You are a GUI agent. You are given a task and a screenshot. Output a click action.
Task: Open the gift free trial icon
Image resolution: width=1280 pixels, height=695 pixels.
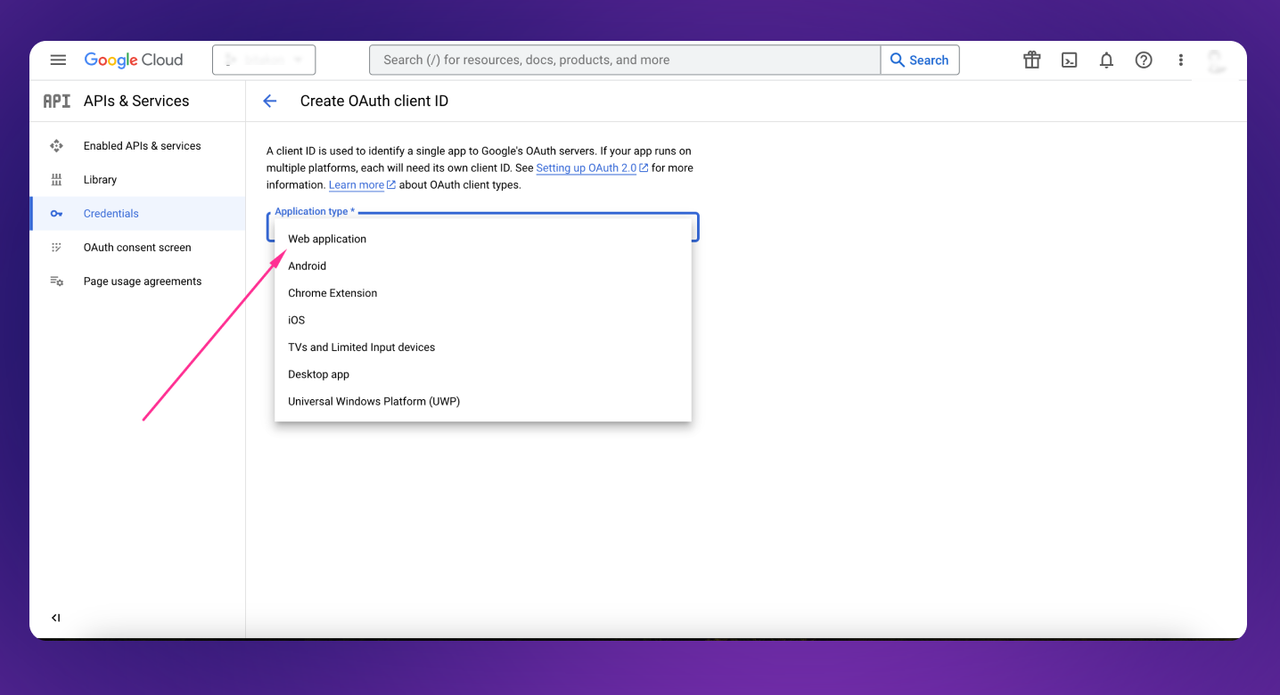[x=1032, y=60]
